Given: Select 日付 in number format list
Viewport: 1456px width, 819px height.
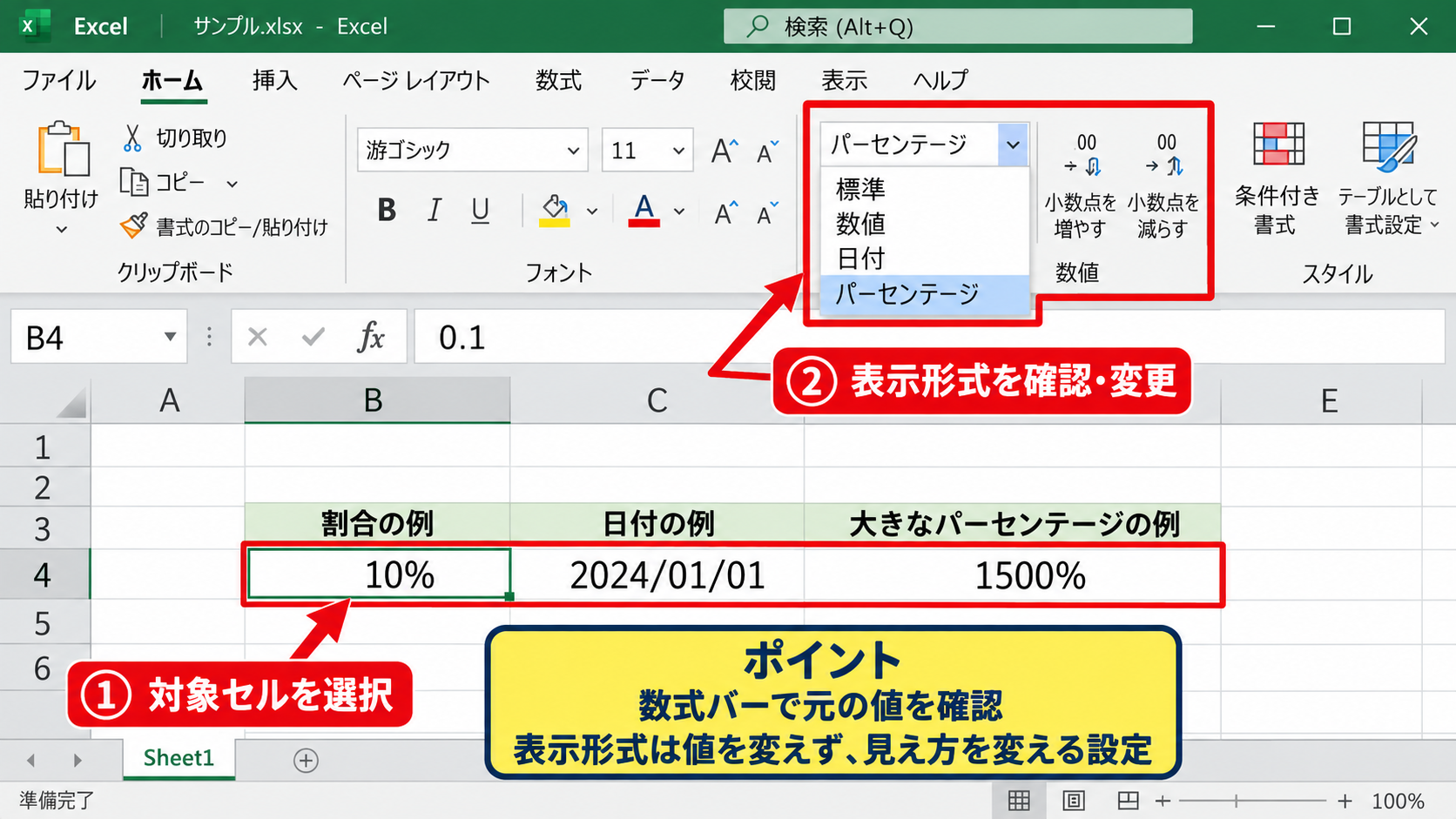Looking at the screenshot, I should (x=925, y=258).
